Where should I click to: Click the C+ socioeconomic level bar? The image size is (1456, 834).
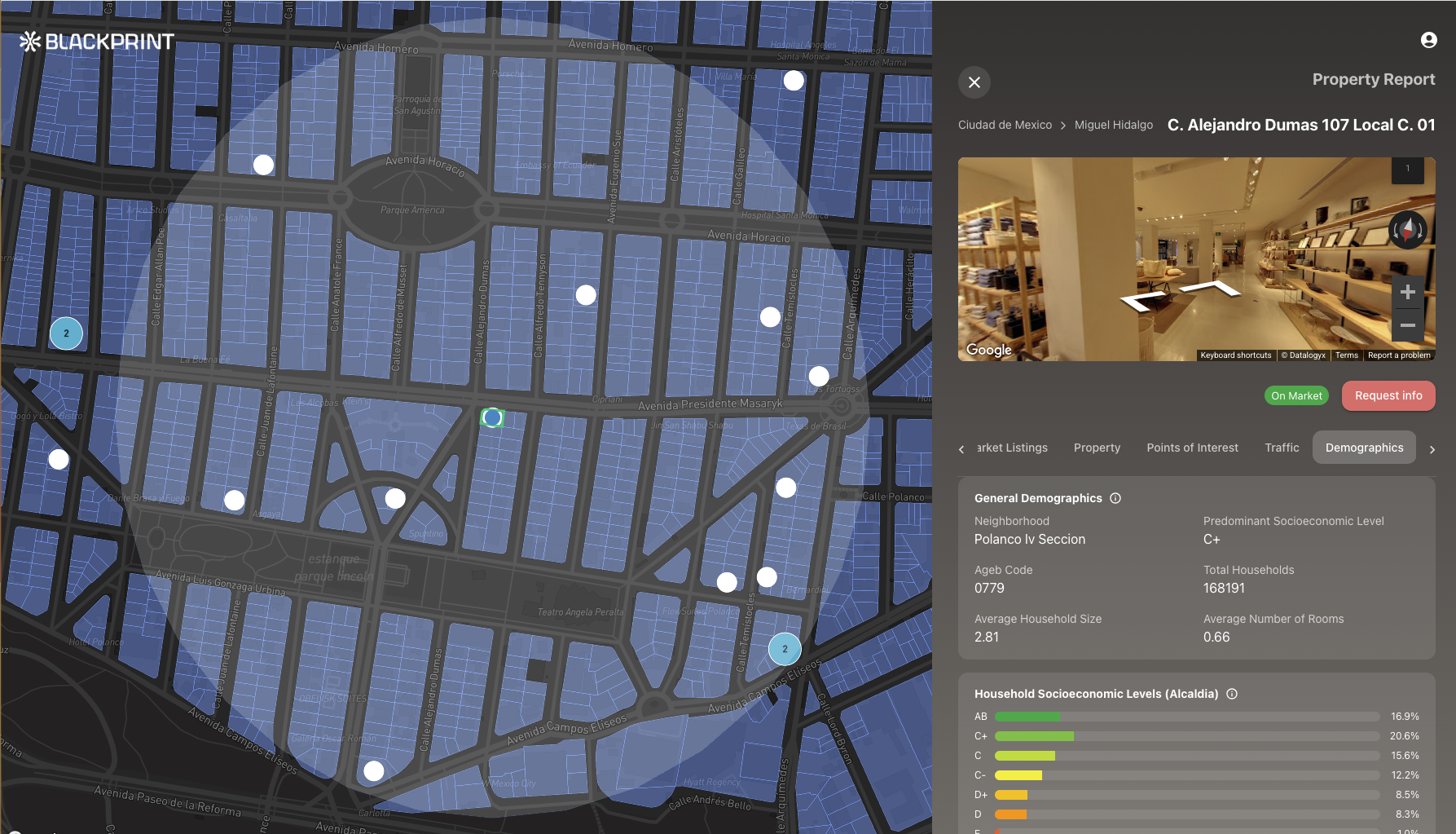pyautogui.click(x=1186, y=736)
